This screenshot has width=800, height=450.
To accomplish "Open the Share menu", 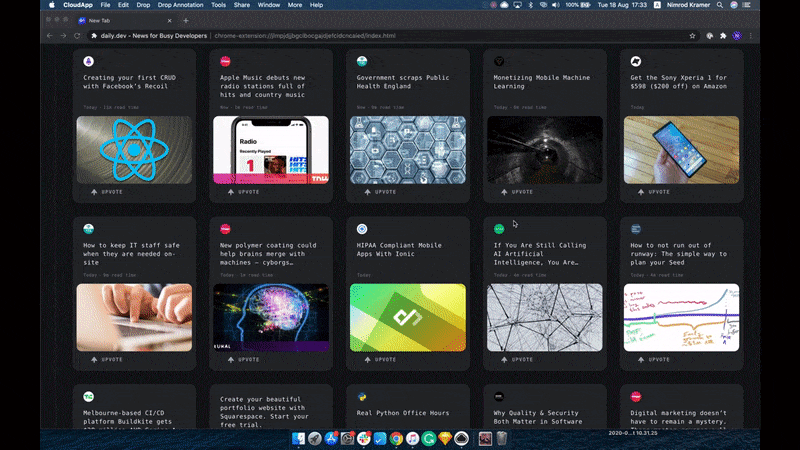I will click(x=242, y=5).
